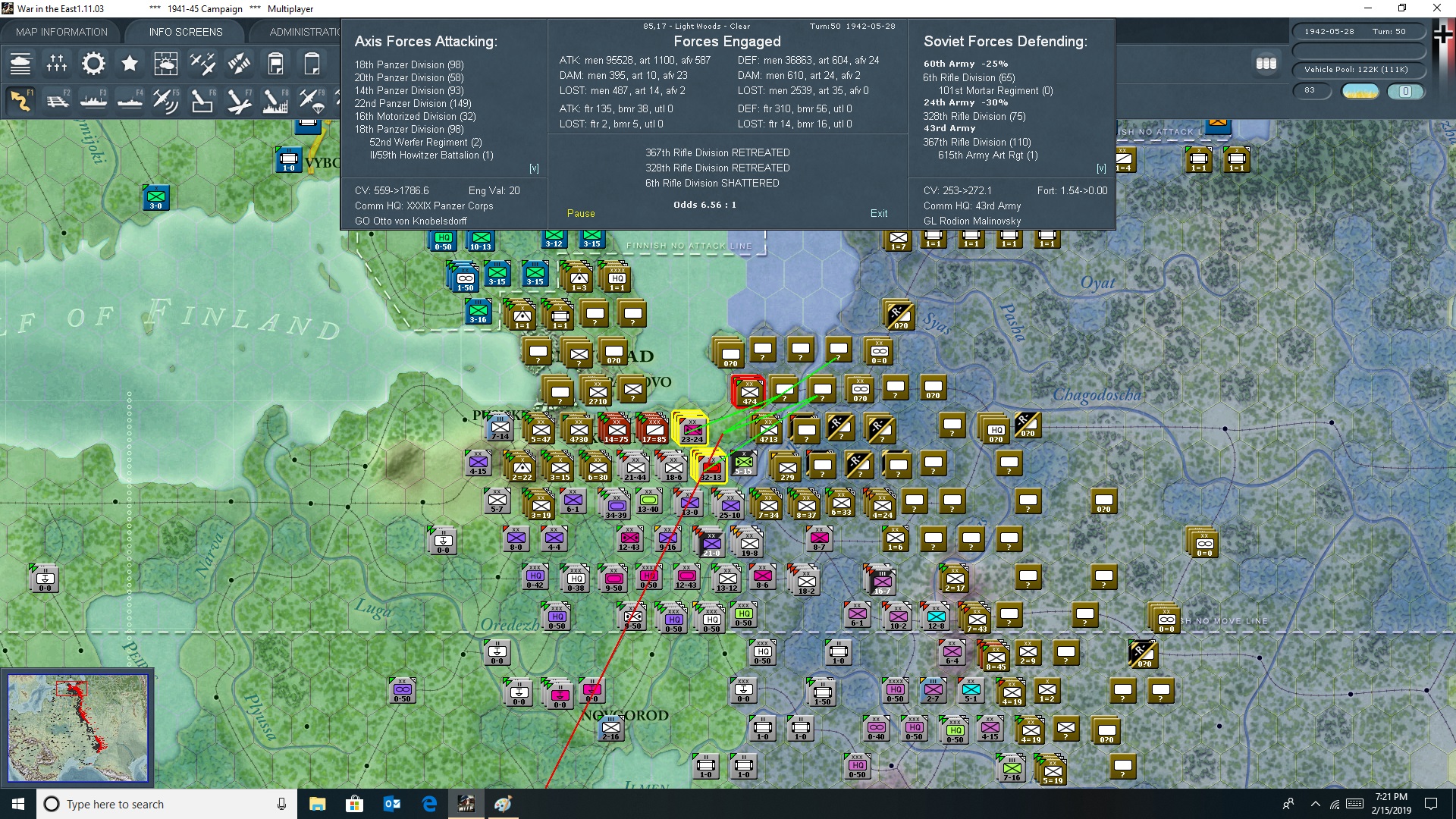Open the reinforcements arrows icon

(239, 64)
